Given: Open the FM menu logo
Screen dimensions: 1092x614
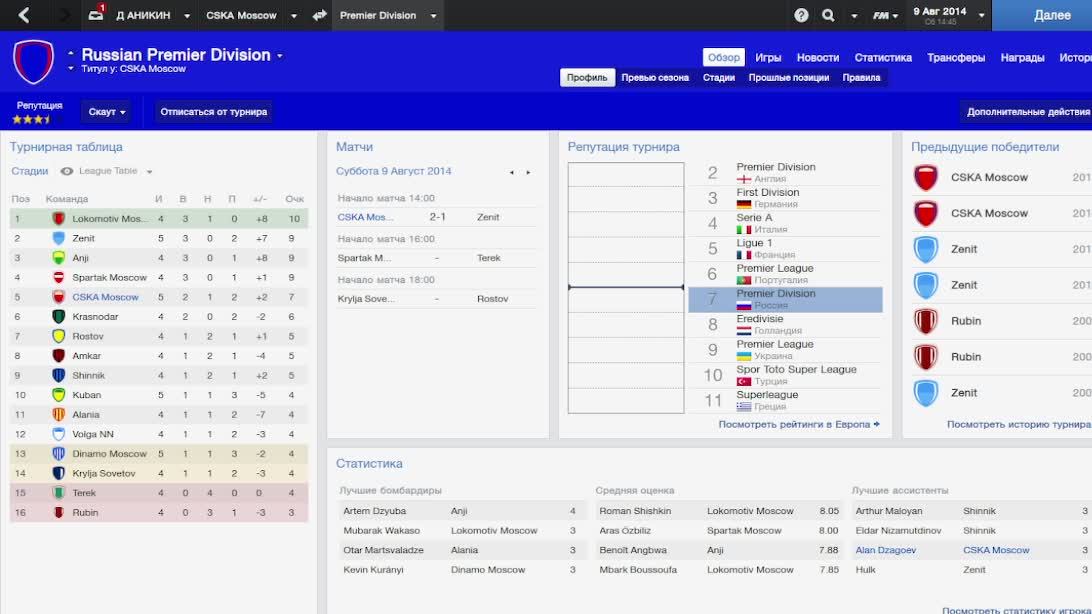Looking at the screenshot, I should (x=885, y=15).
